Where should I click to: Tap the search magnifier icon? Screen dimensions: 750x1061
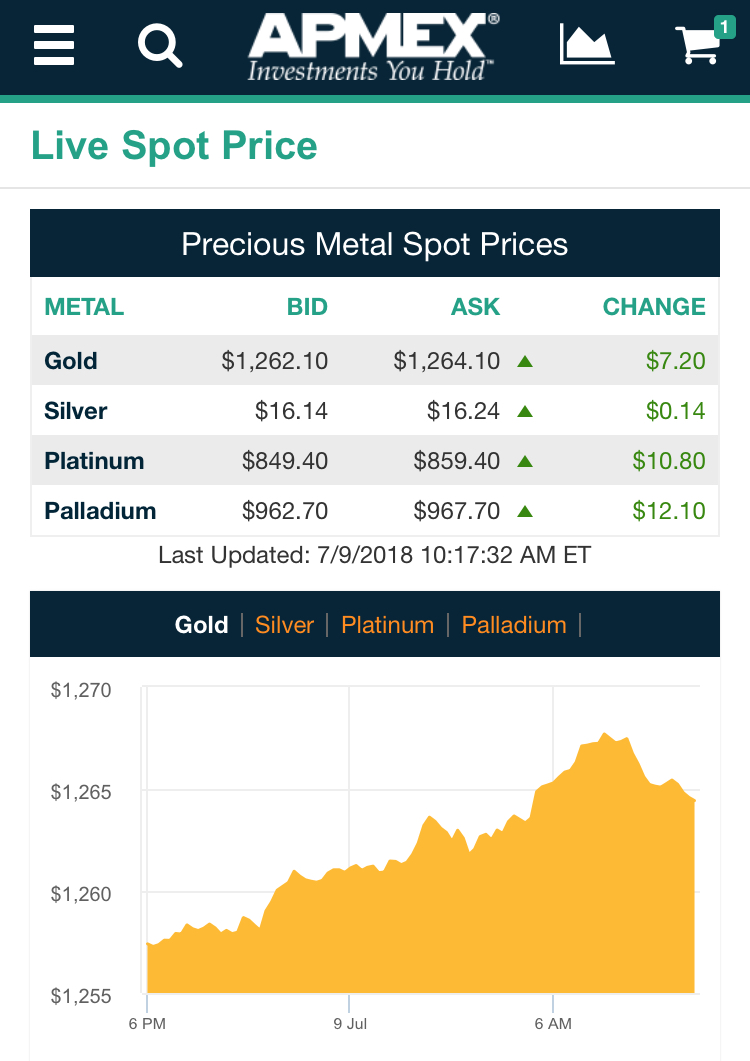[160, 45]
